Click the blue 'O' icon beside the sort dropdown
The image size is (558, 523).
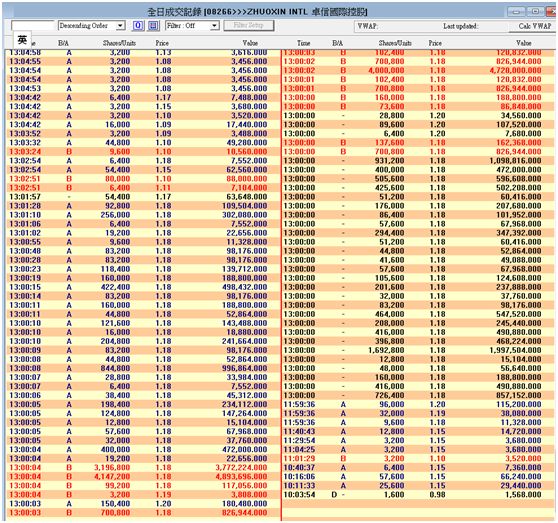[138, 26]
